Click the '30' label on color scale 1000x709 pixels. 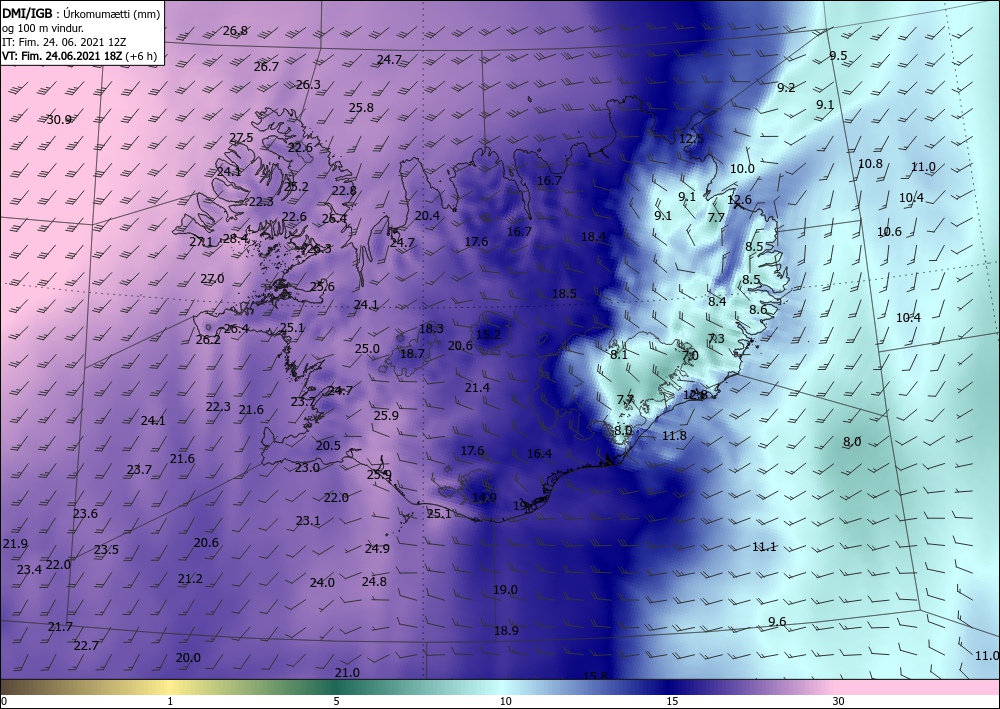tap(838, 701)
